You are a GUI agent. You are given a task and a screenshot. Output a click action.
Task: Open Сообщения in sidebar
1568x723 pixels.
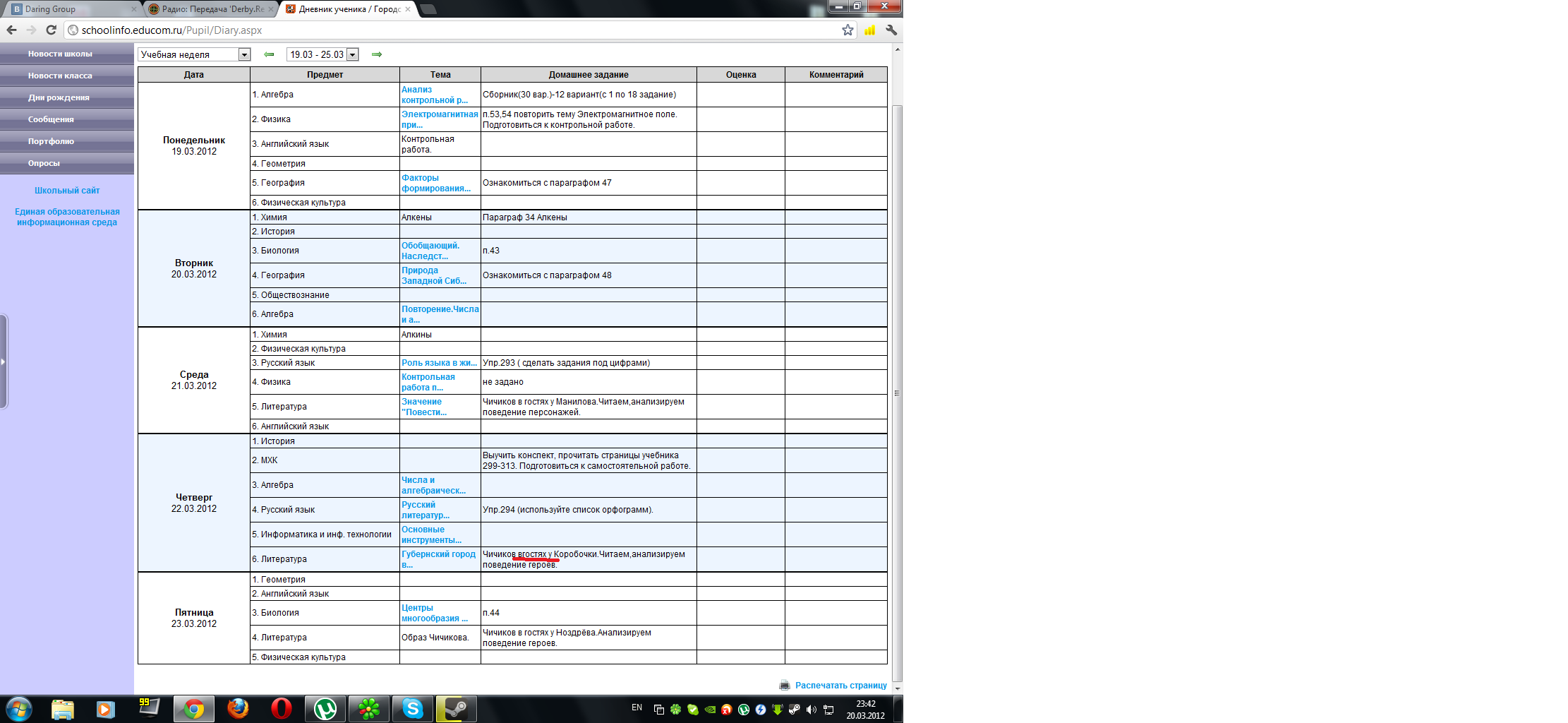point(67,119)
